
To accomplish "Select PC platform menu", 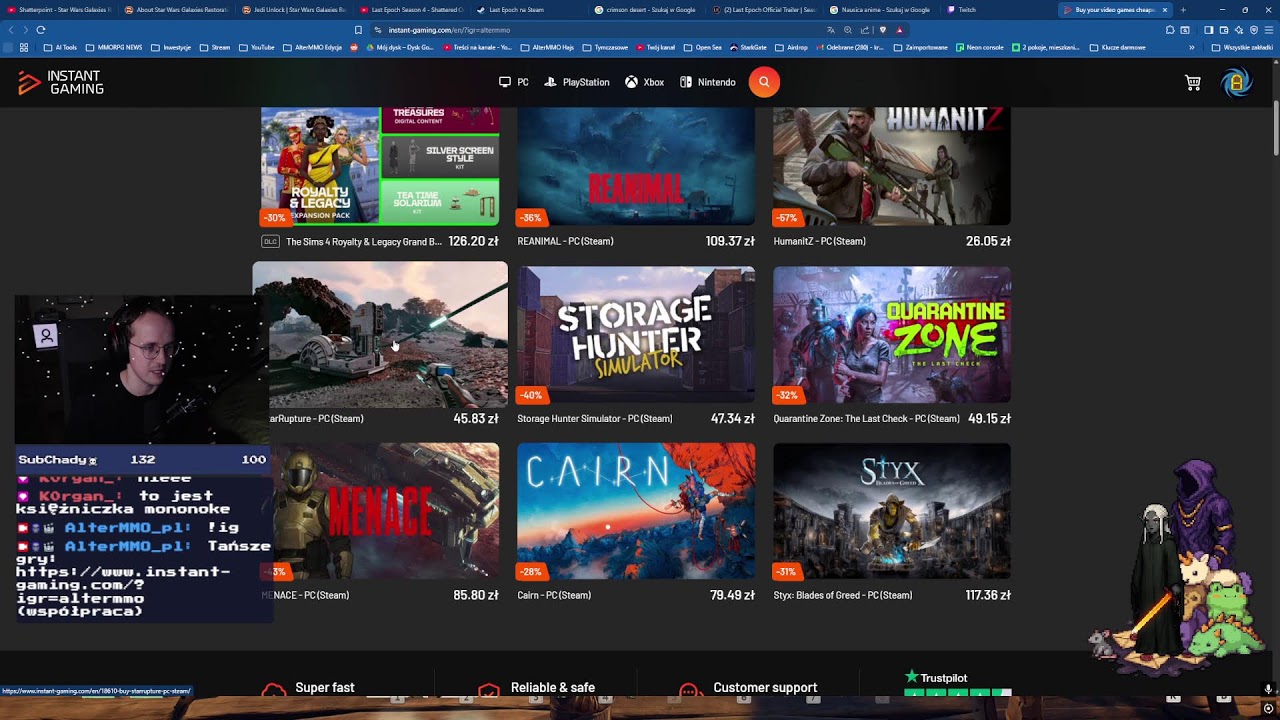I will click(514, 82).
